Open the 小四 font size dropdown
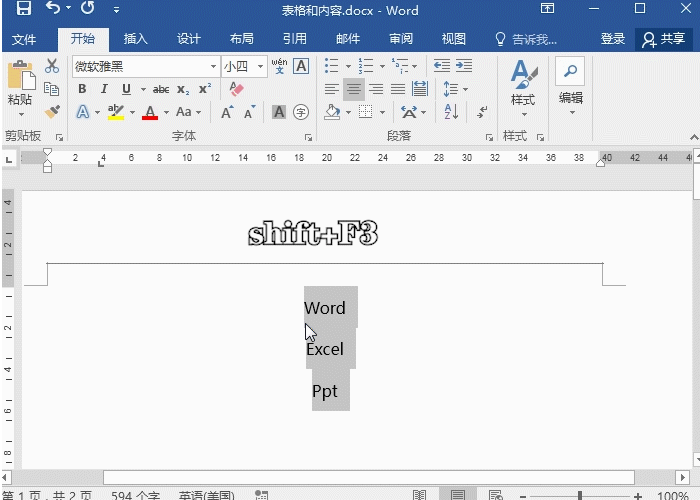The width and height of the screenshot is (700, 500). coord(260,67)
